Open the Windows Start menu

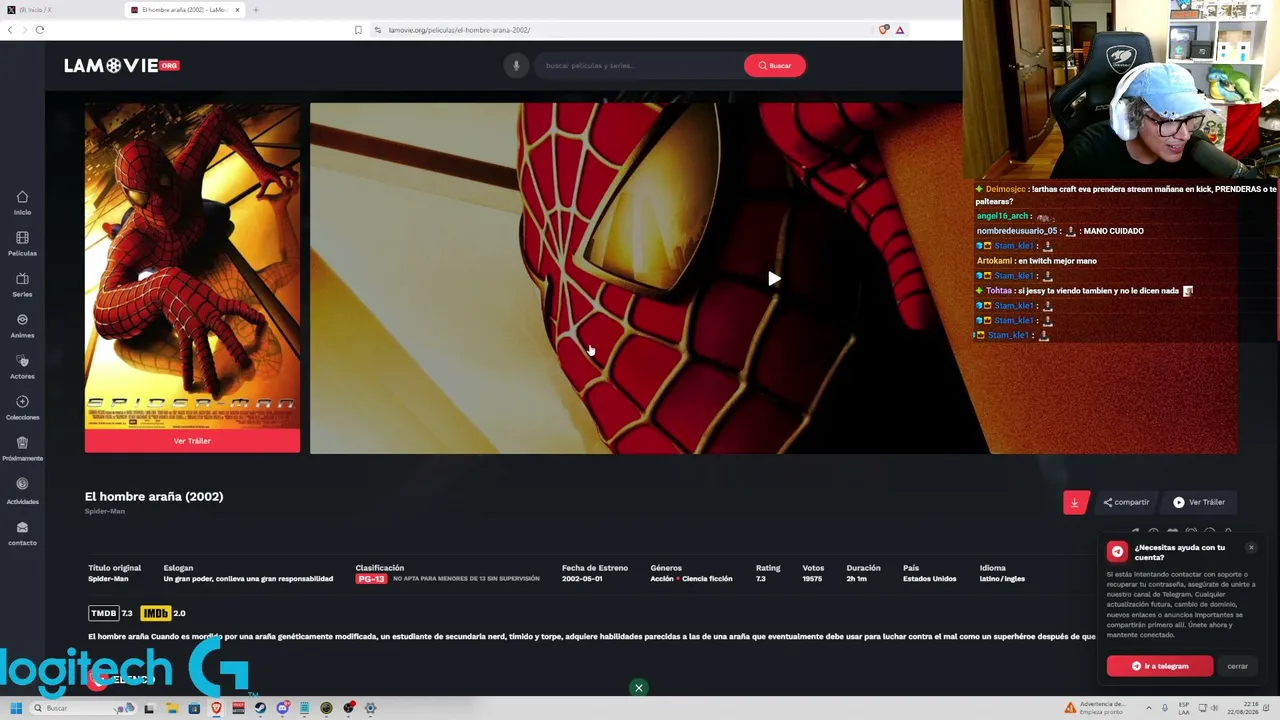[16, 708]
